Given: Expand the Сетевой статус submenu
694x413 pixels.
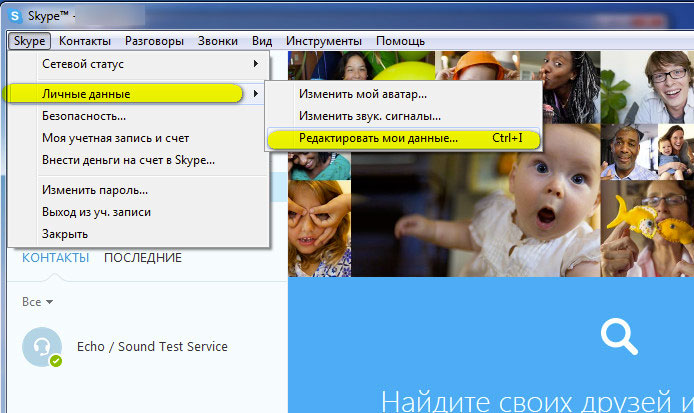Looking at the screenshot, I should (140, 64).
